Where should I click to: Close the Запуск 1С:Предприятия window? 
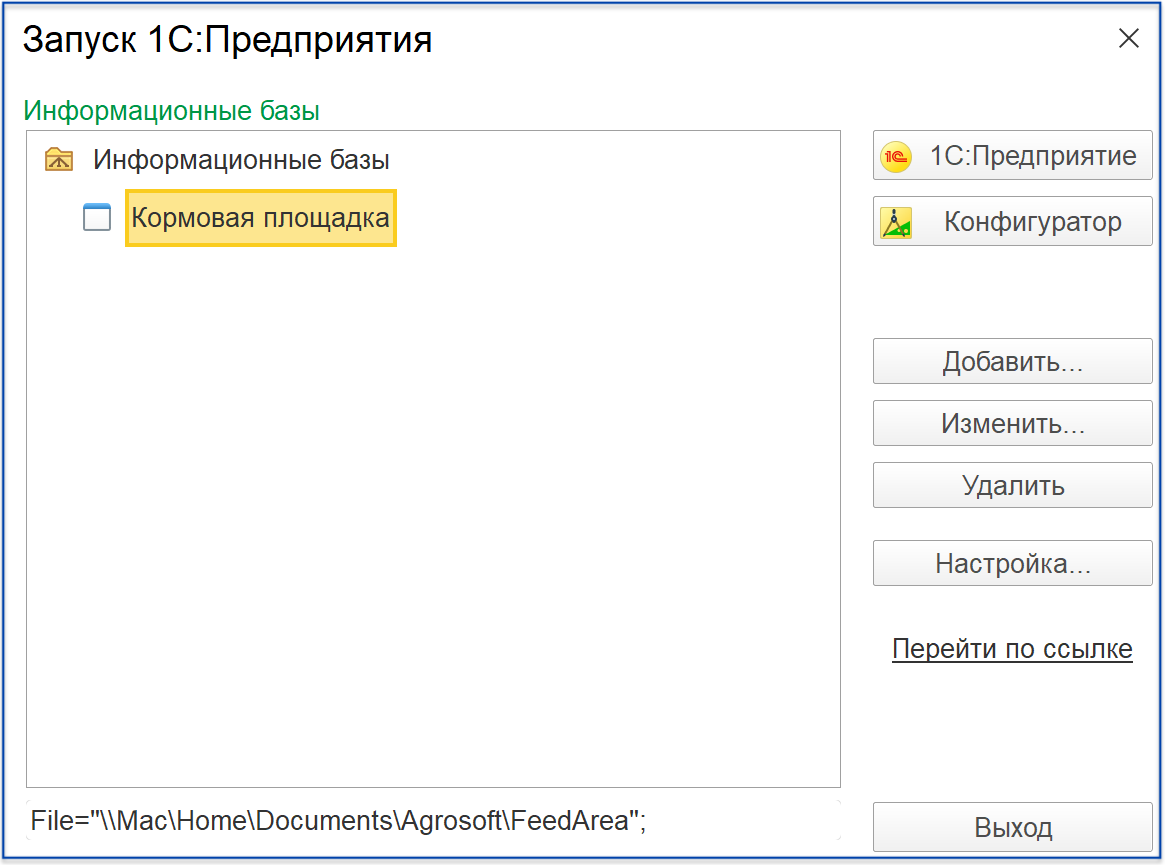tap(1129, 38)
